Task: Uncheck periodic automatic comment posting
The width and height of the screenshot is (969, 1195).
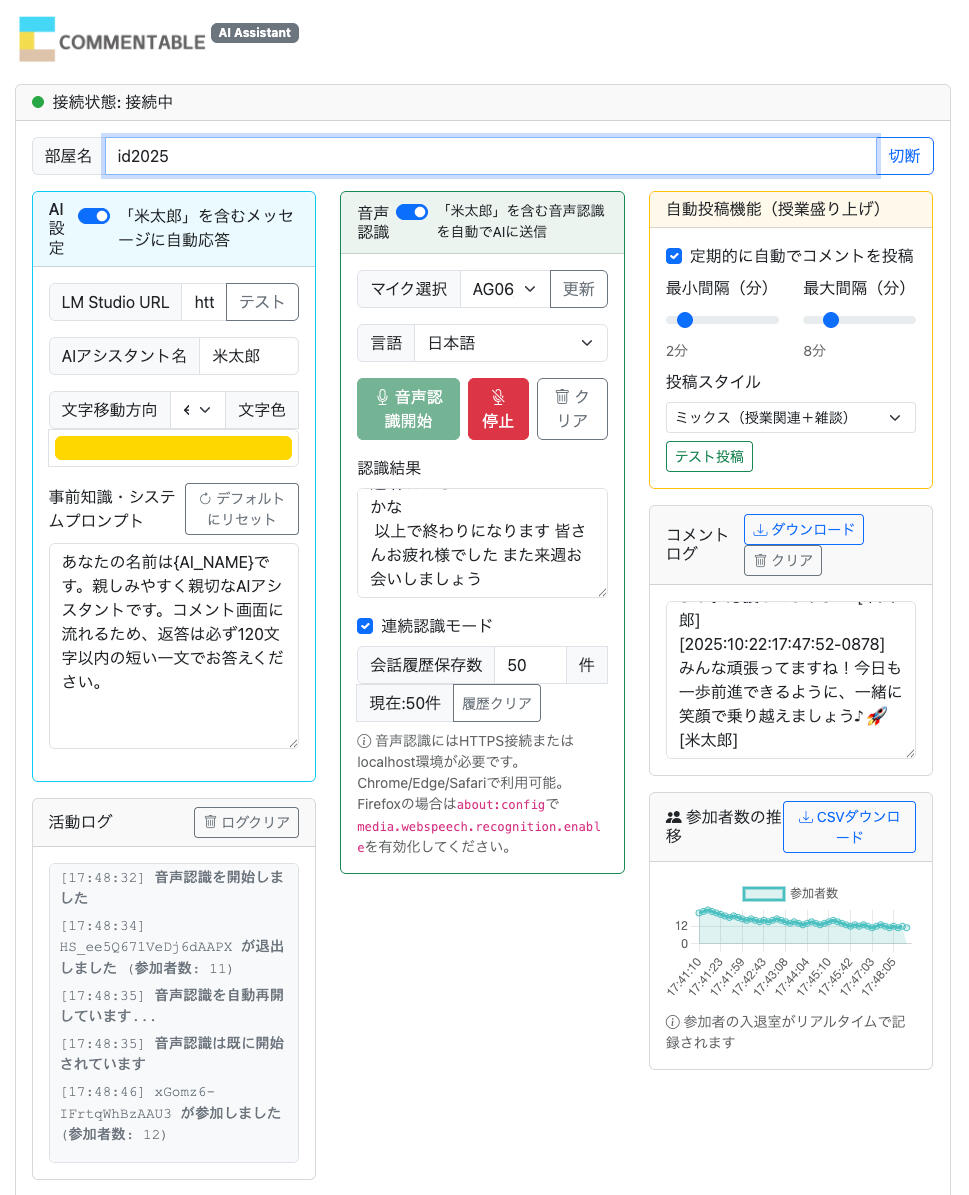Action: [674, 256]
